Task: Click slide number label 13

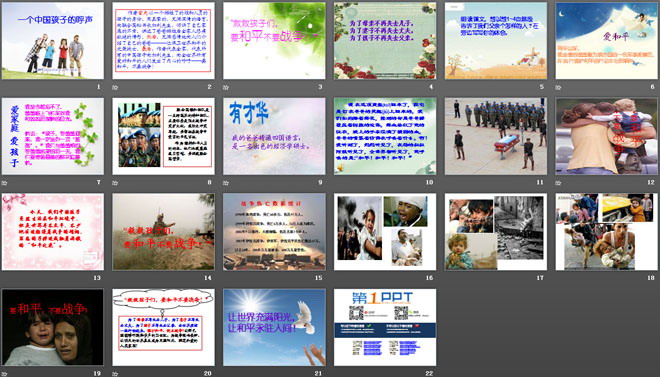Action: [97, 278]
